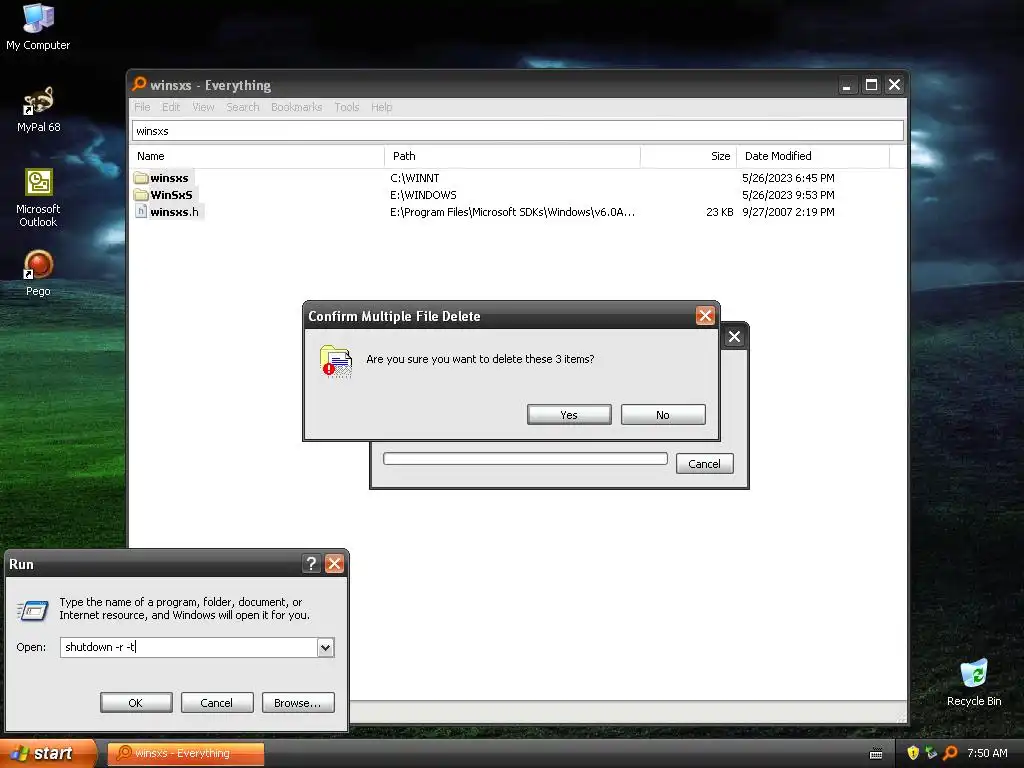Click OK in the Run dialog
This screenshot has width=1024, height=768.
tap(136, 703)
